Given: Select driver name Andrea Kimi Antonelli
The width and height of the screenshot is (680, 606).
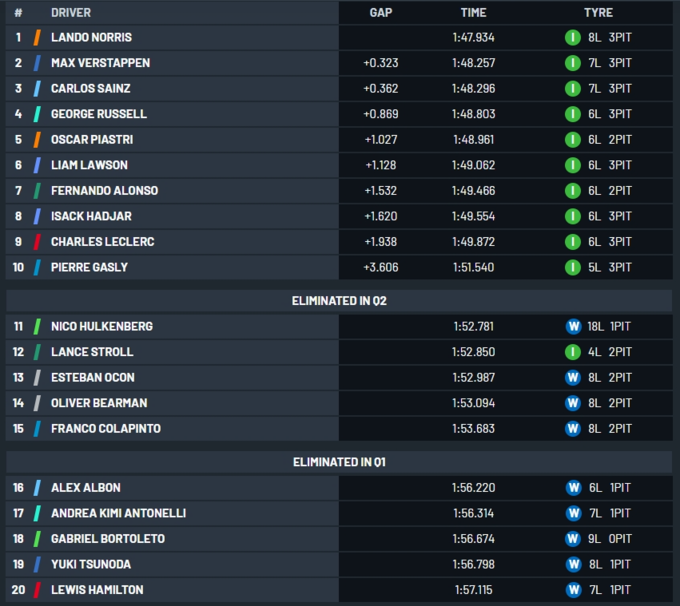Looking at the screenshot, I should (x=118, y=513).
